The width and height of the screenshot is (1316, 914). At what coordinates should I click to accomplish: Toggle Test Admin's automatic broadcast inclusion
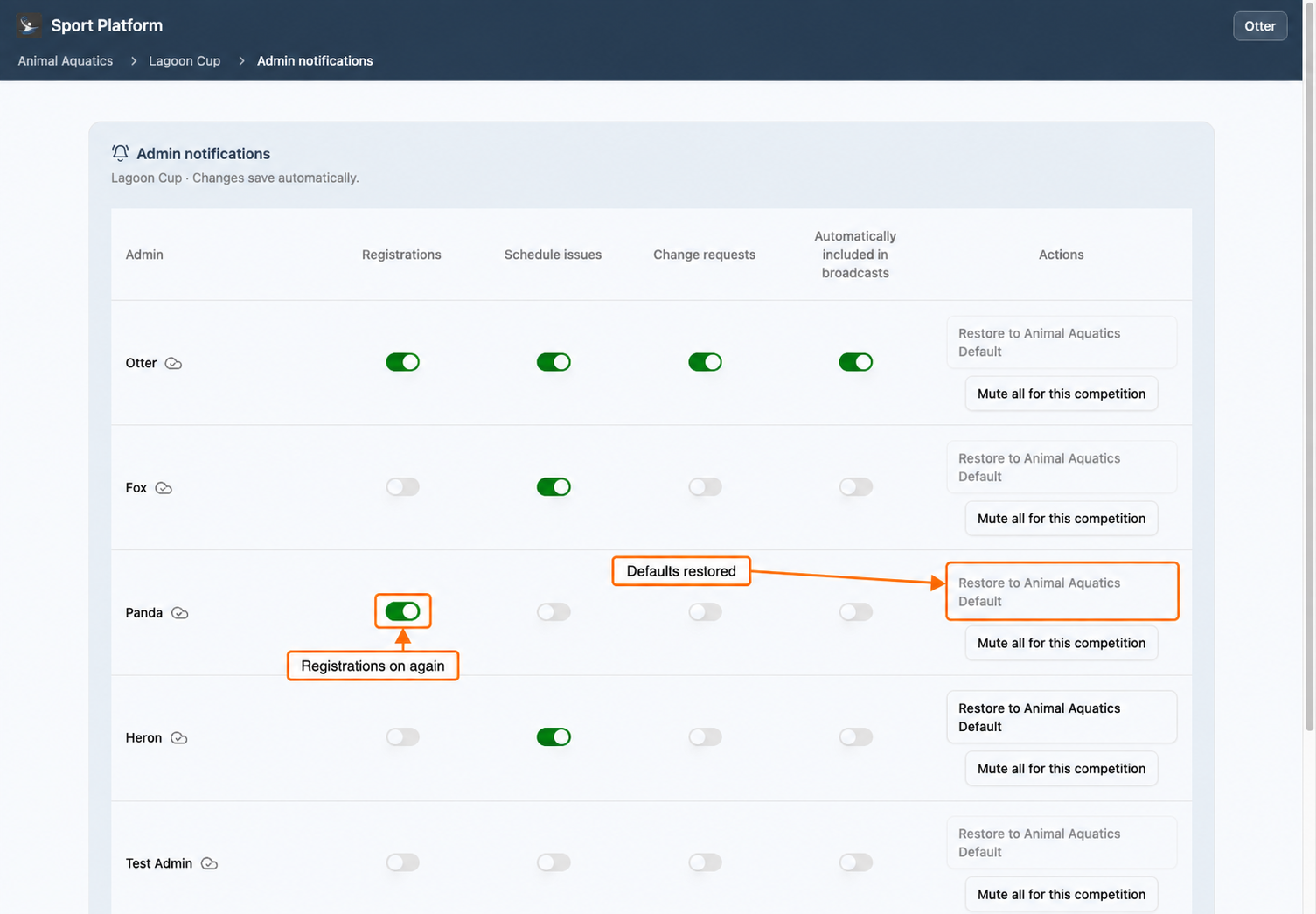[x=856, y=863]
